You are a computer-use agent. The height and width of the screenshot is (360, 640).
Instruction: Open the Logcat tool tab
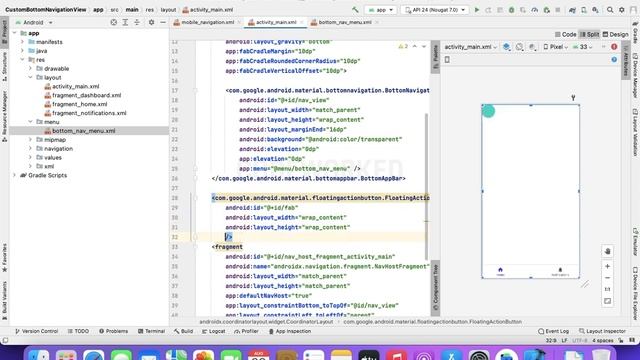coord(213,331)
